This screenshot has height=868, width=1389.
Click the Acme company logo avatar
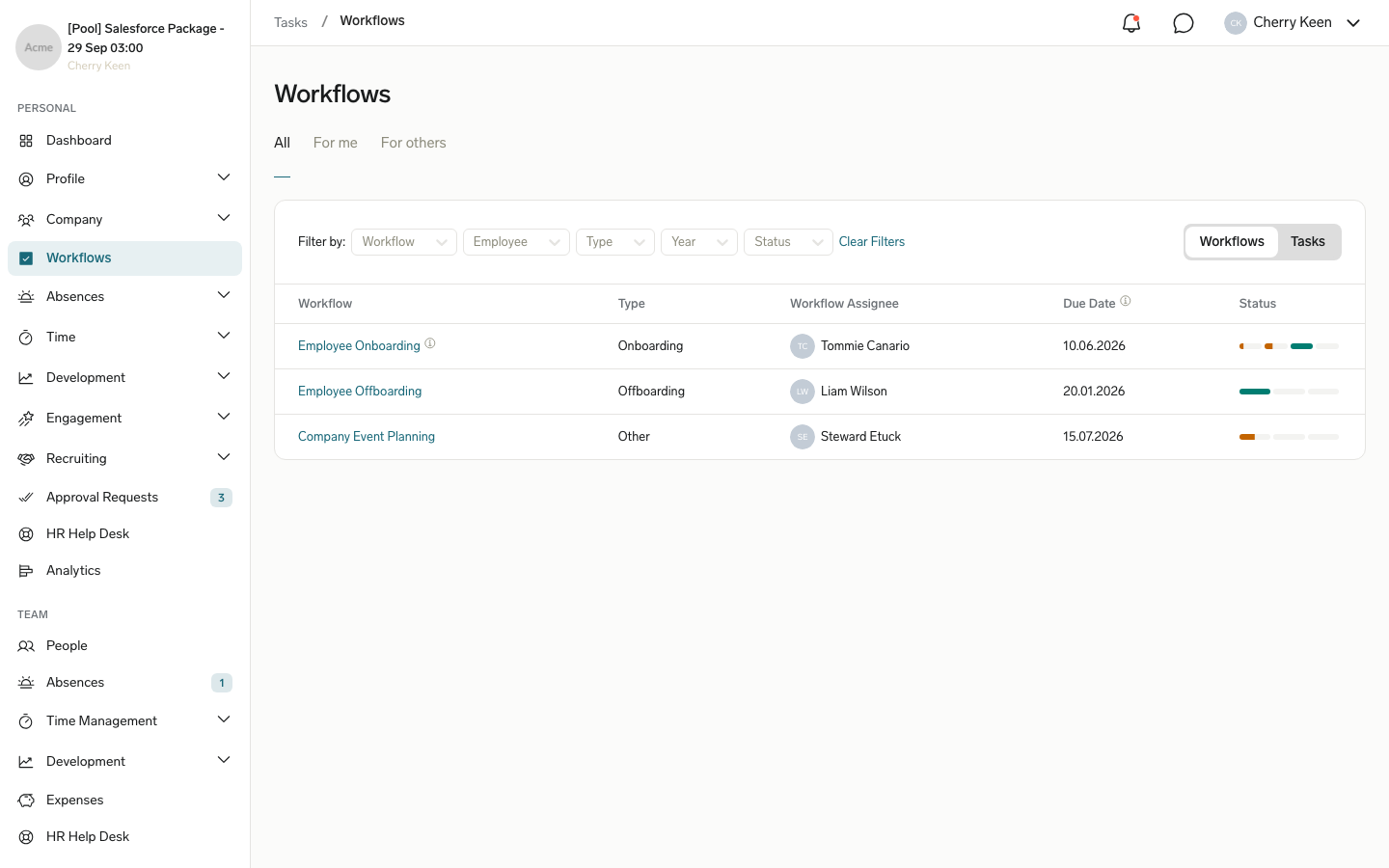(x=39, y=47)
